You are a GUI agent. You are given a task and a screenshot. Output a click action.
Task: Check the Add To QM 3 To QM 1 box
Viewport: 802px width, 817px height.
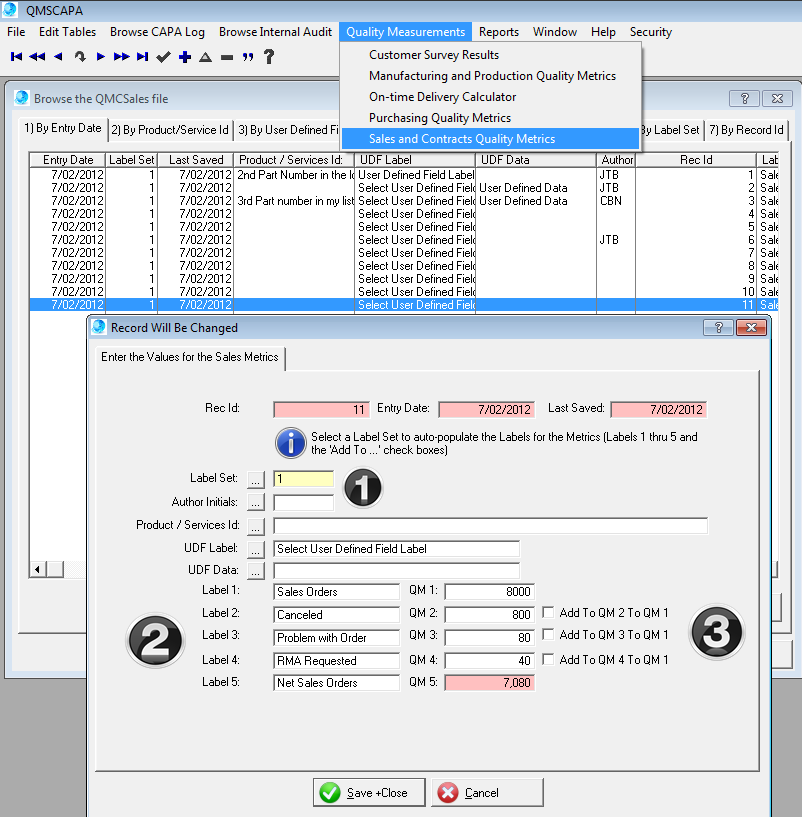(x=548, y=637)
